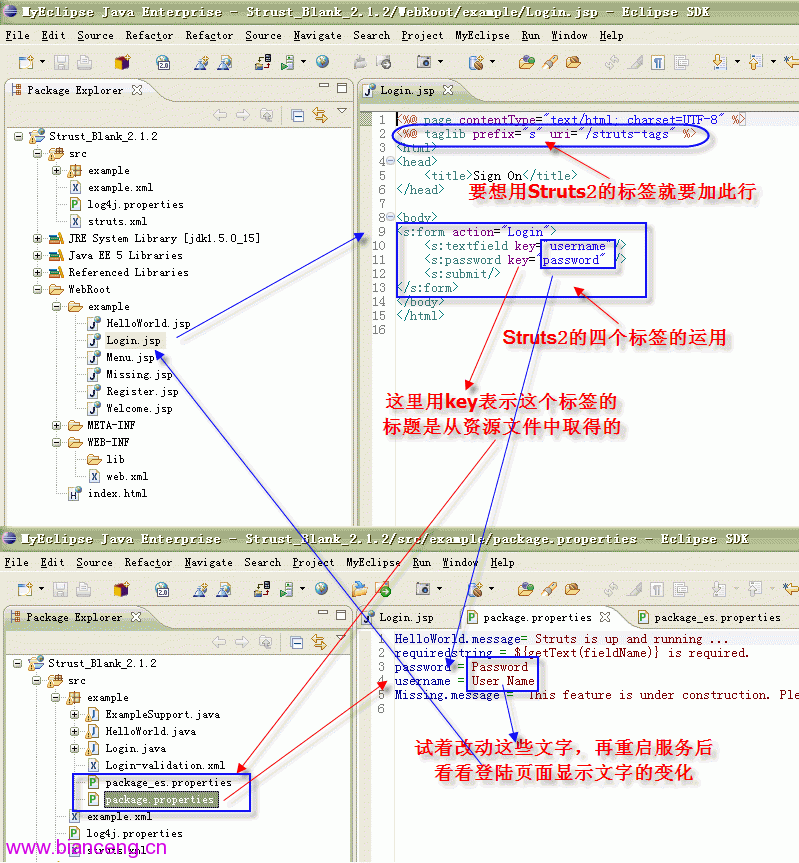The height and width of the screenshot is (863, 799).
Task: Open dropdown arrow next to camera icon, top window
Action: (x=440, y=62)
